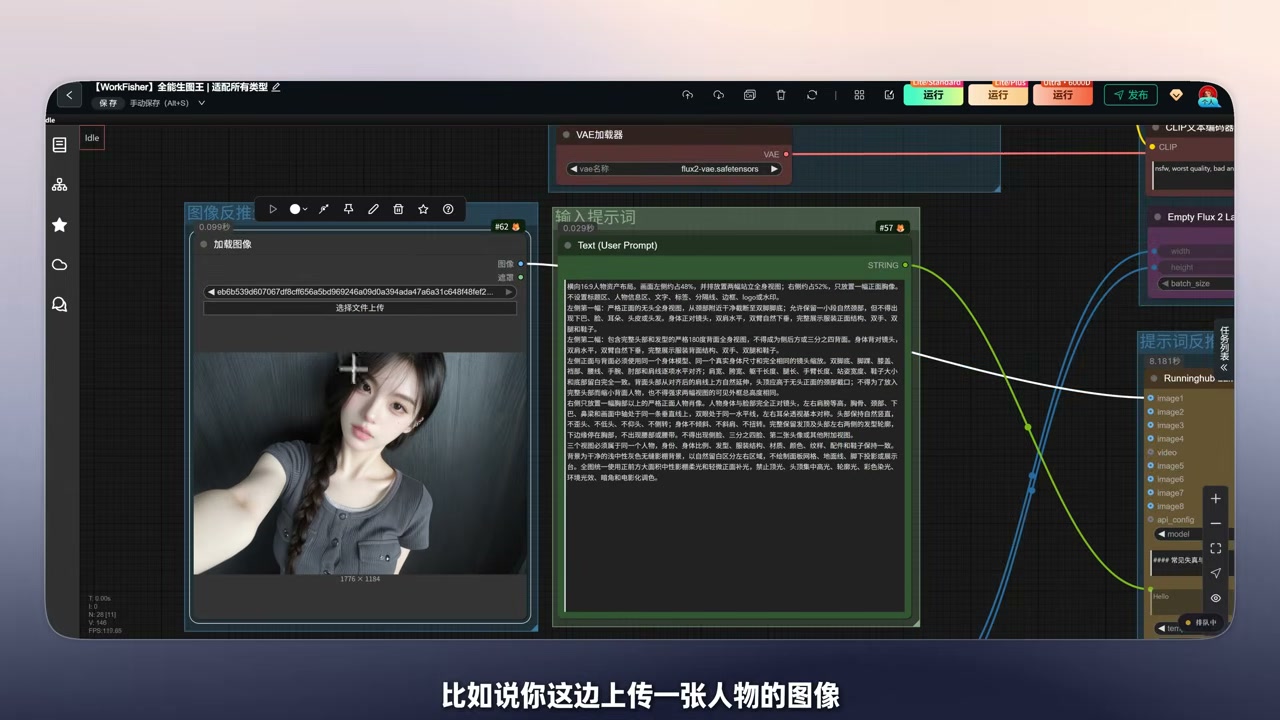Zoom out with the minus icon
This screenshot has width=1280, height=720.
pyautogui.click(x=1215, y=524)
